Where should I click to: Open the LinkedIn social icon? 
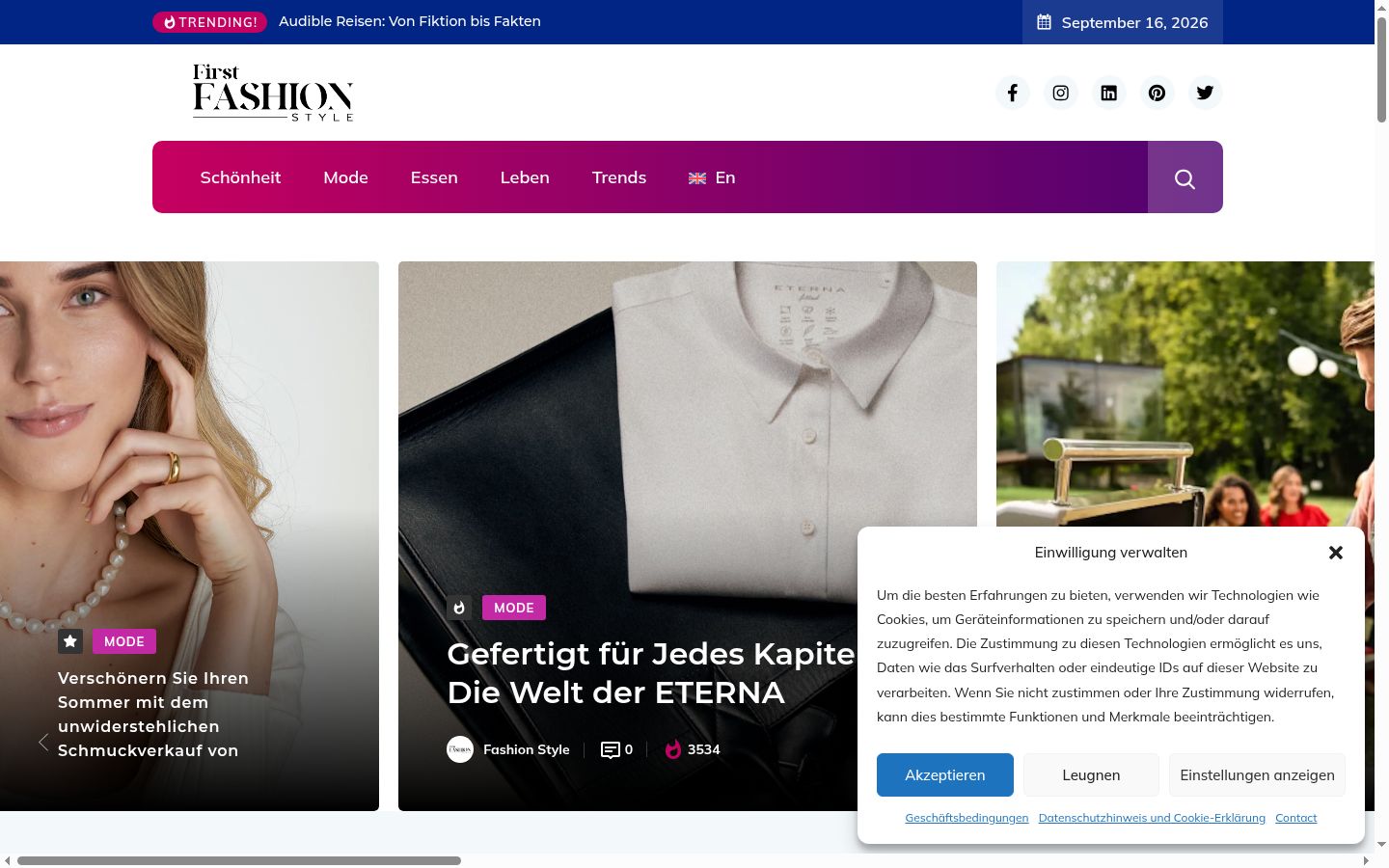pos(1109,93)
